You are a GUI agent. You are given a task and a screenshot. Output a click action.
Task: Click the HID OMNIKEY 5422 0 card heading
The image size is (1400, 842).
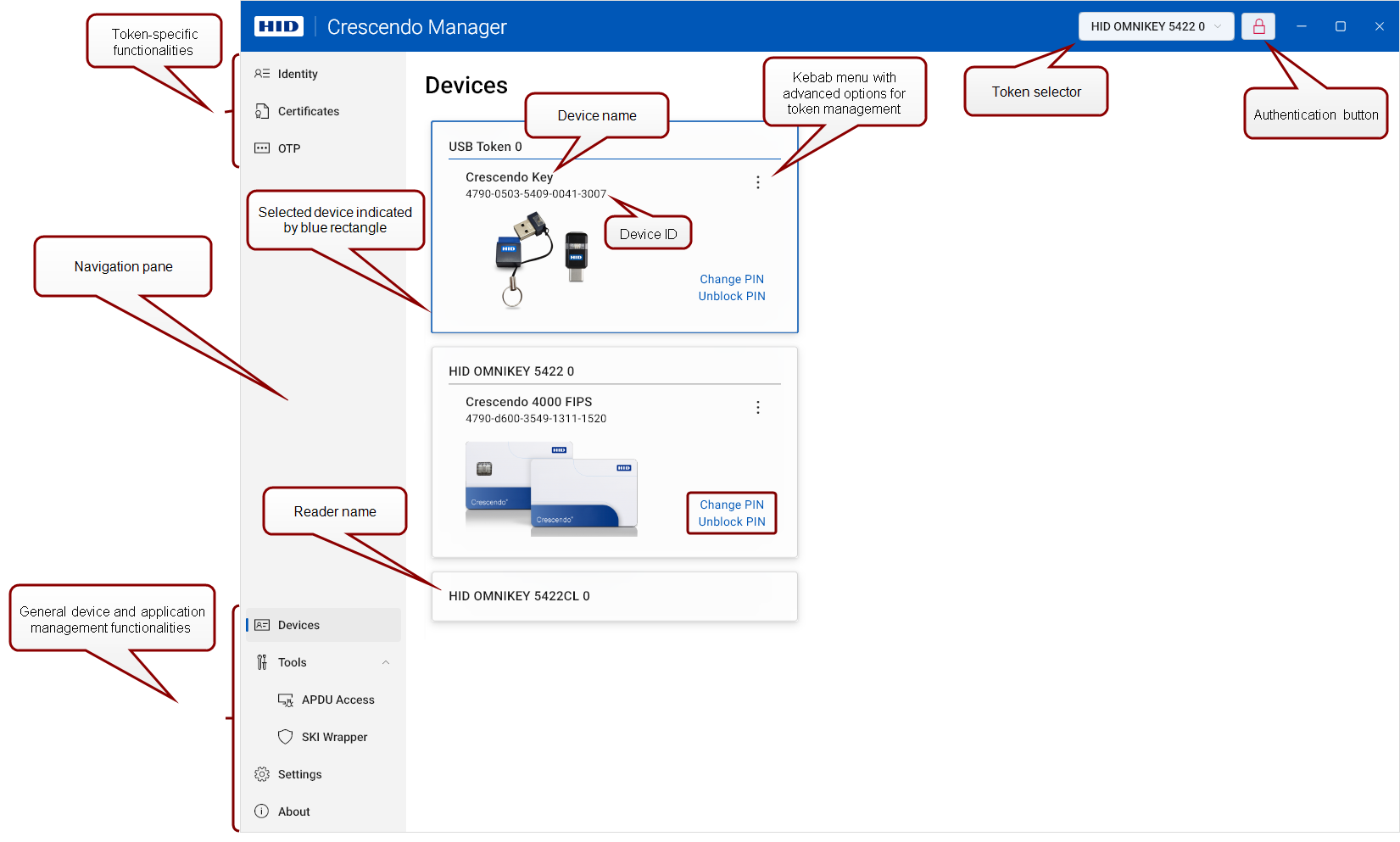pos(511,371)
